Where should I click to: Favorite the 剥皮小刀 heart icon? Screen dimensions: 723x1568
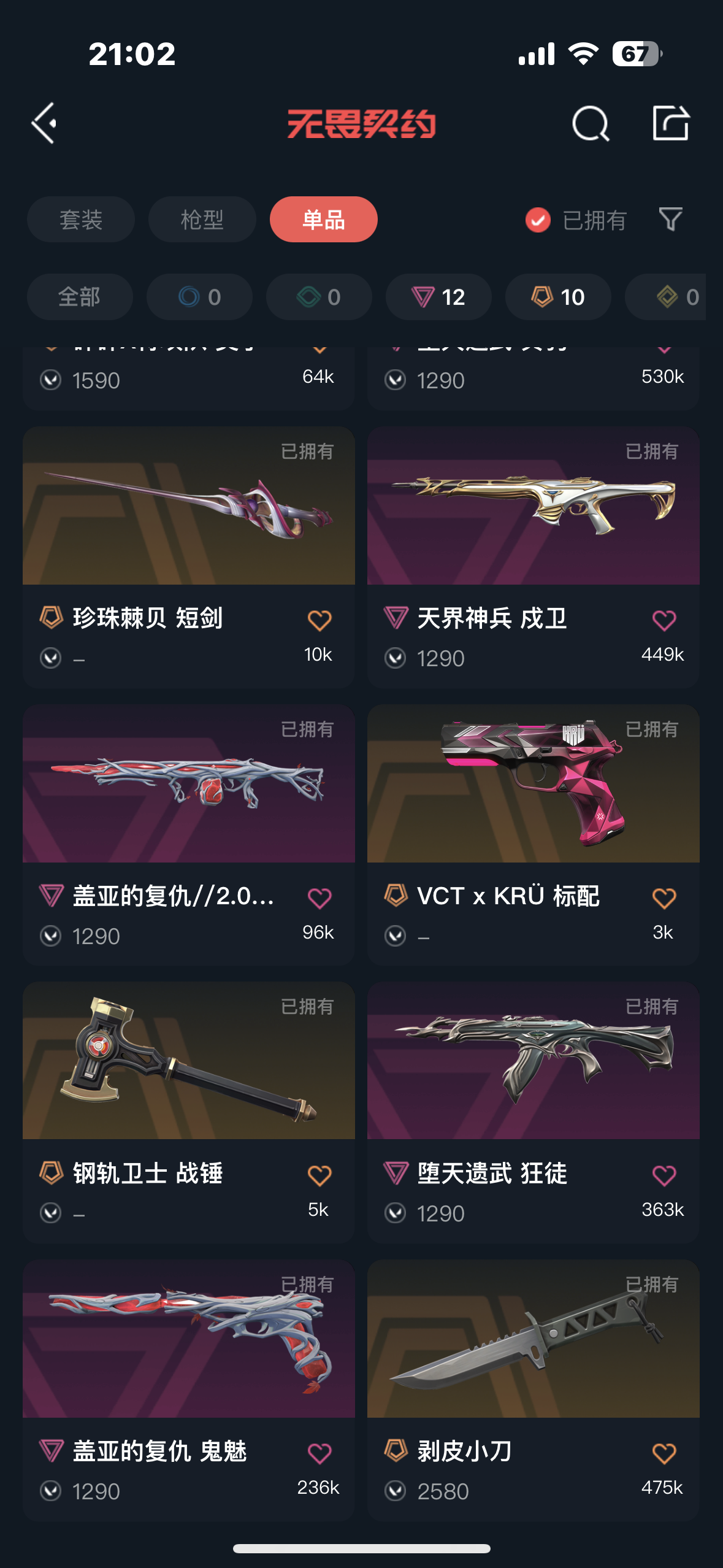click(x=664, y=1453)
